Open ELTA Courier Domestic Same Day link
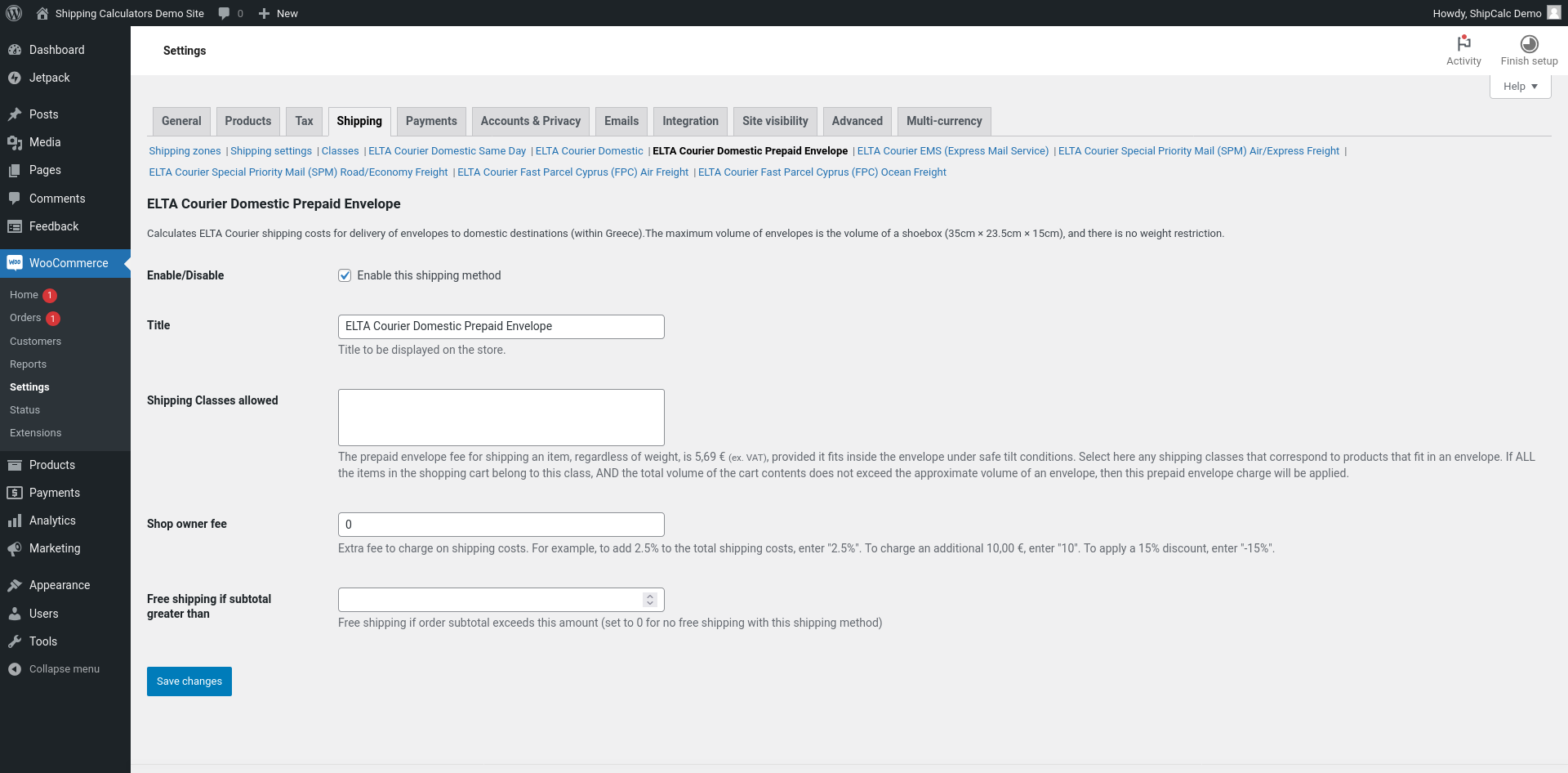Viewport: 1568px width, 773px height. point(447,151)
